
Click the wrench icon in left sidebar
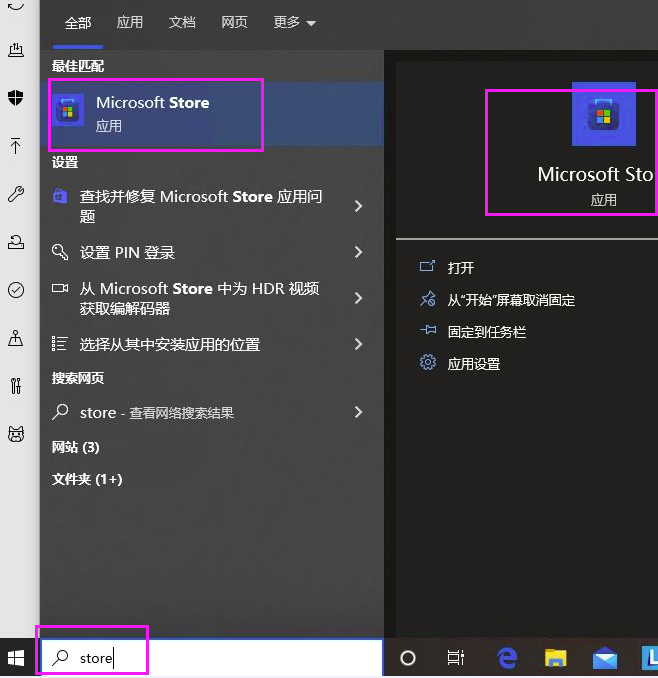pyautogui.click(x=16, y=194)
